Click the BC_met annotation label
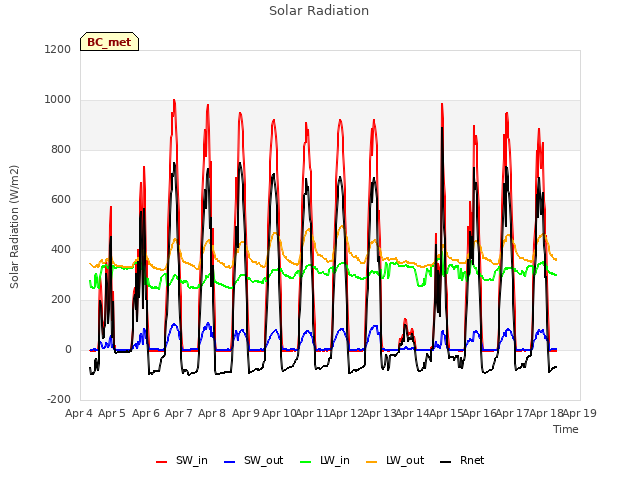 (x=109, y=42)
